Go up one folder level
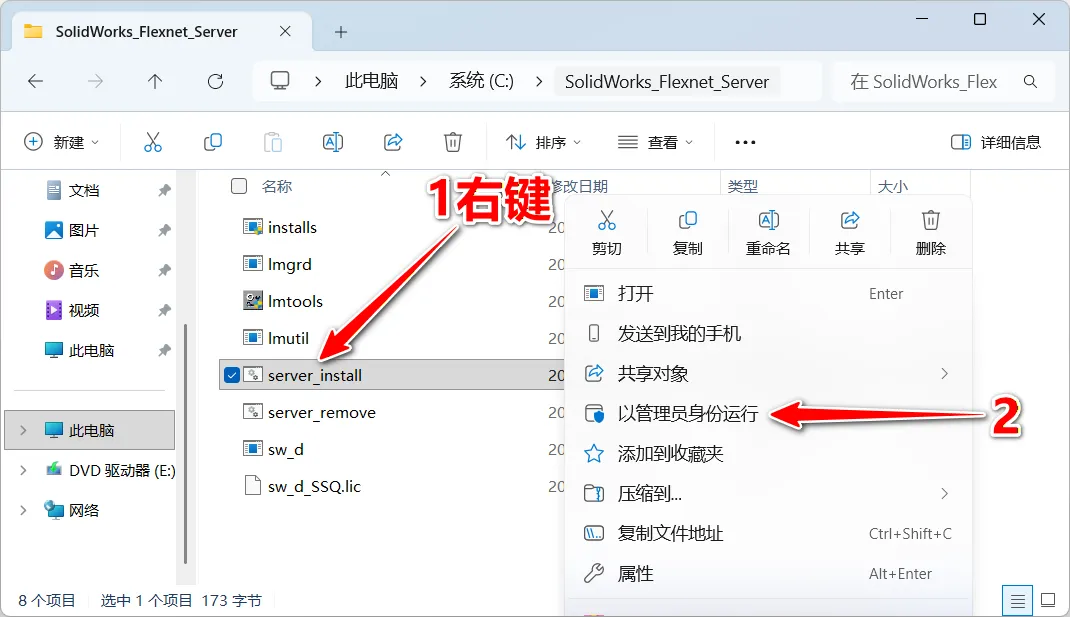This screenshot has height=617, width=1070. pyautogui.click(x=155, y=82)
